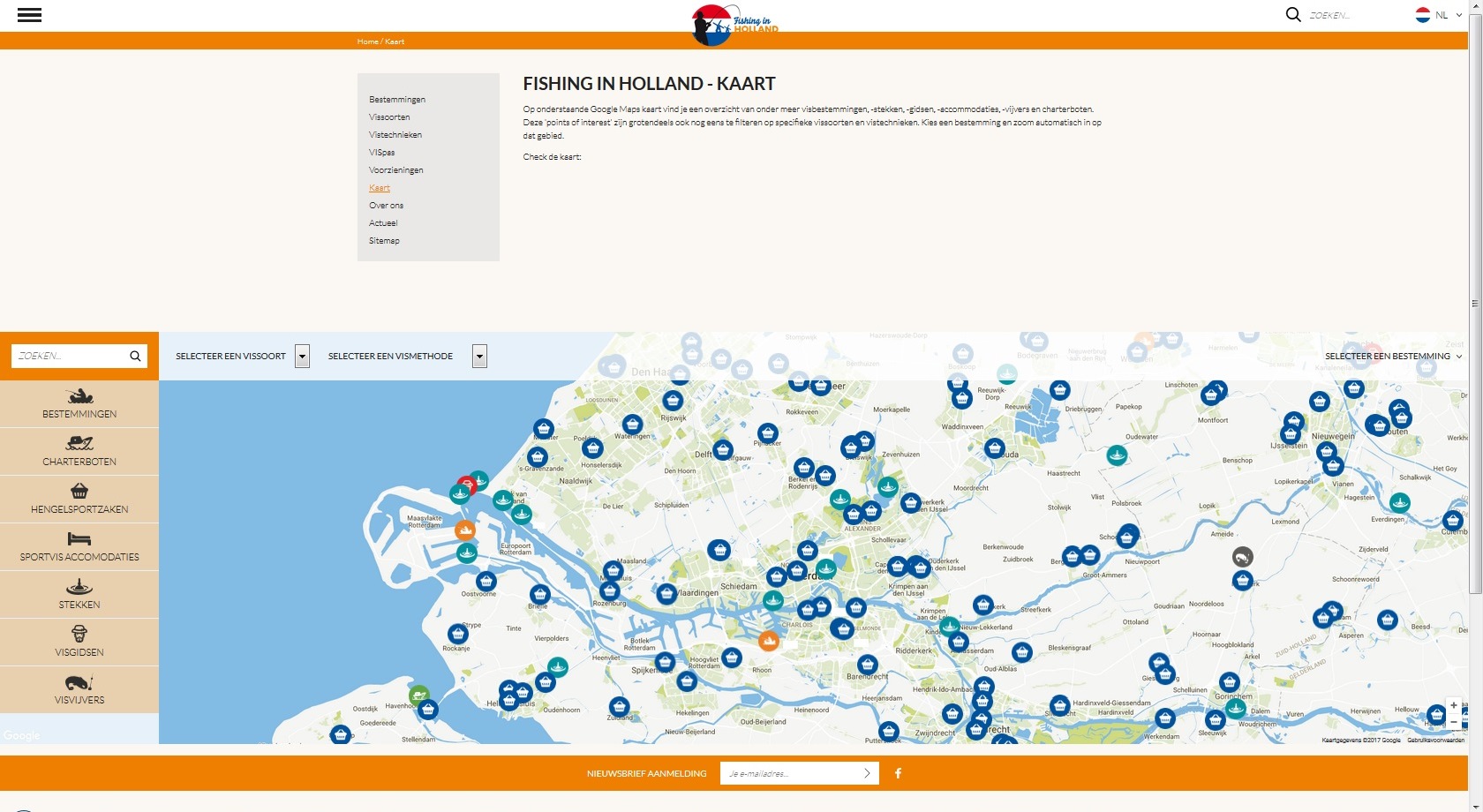This screenshot has width=1483, height=812.
Task: Click the newsletter email input field
Action: click(790, 773)
